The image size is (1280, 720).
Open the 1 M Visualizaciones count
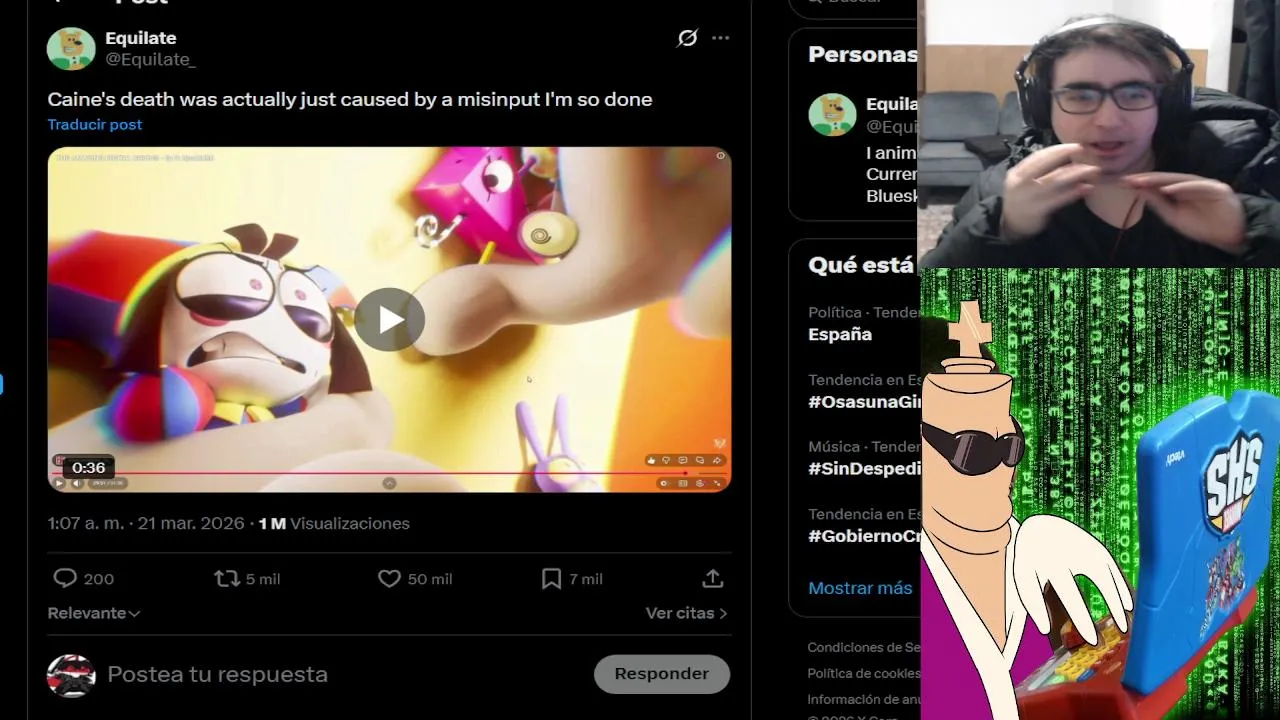click(x=334, y=523)
